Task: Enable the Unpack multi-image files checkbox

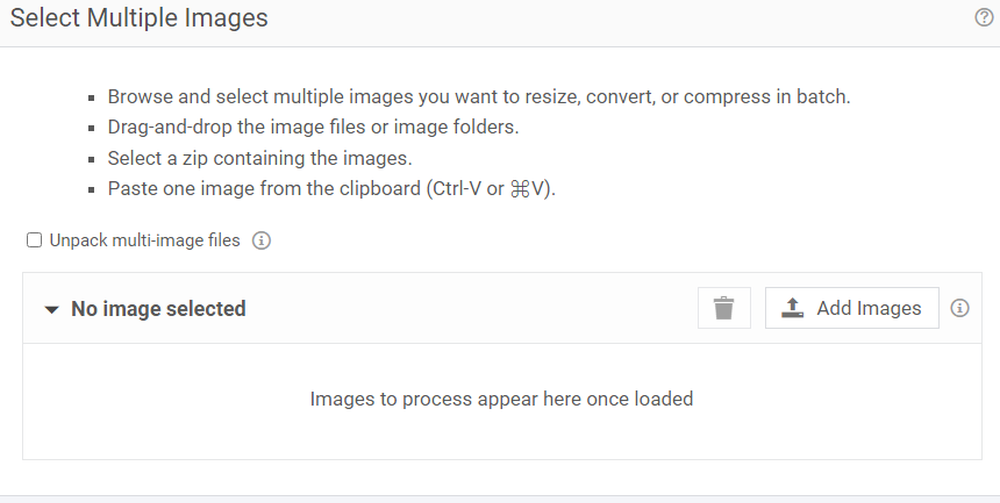Action: pos(34,240)
